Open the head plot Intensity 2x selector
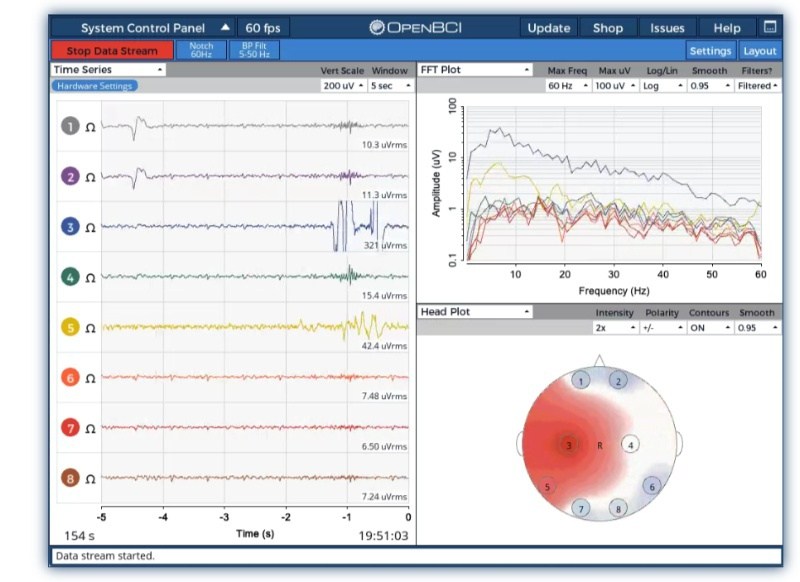The height and width of the screenshot is (582, 800). click(614, 328)
